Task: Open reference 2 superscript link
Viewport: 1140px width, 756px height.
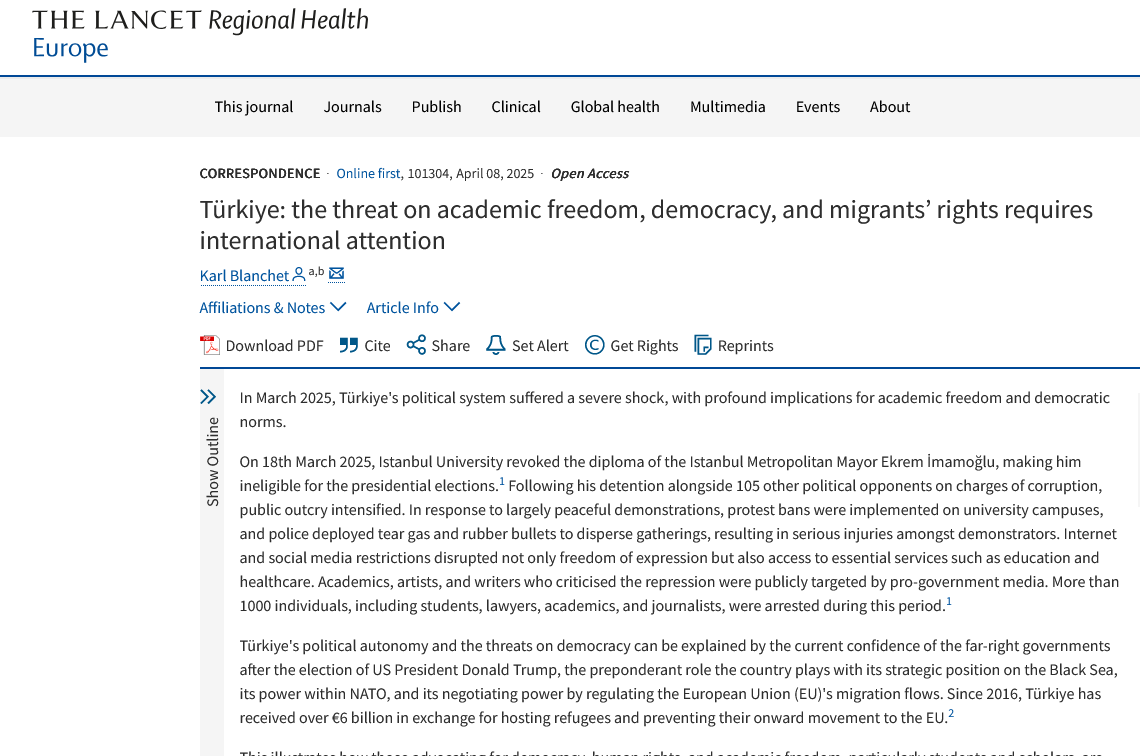Action: coord(951,713)
